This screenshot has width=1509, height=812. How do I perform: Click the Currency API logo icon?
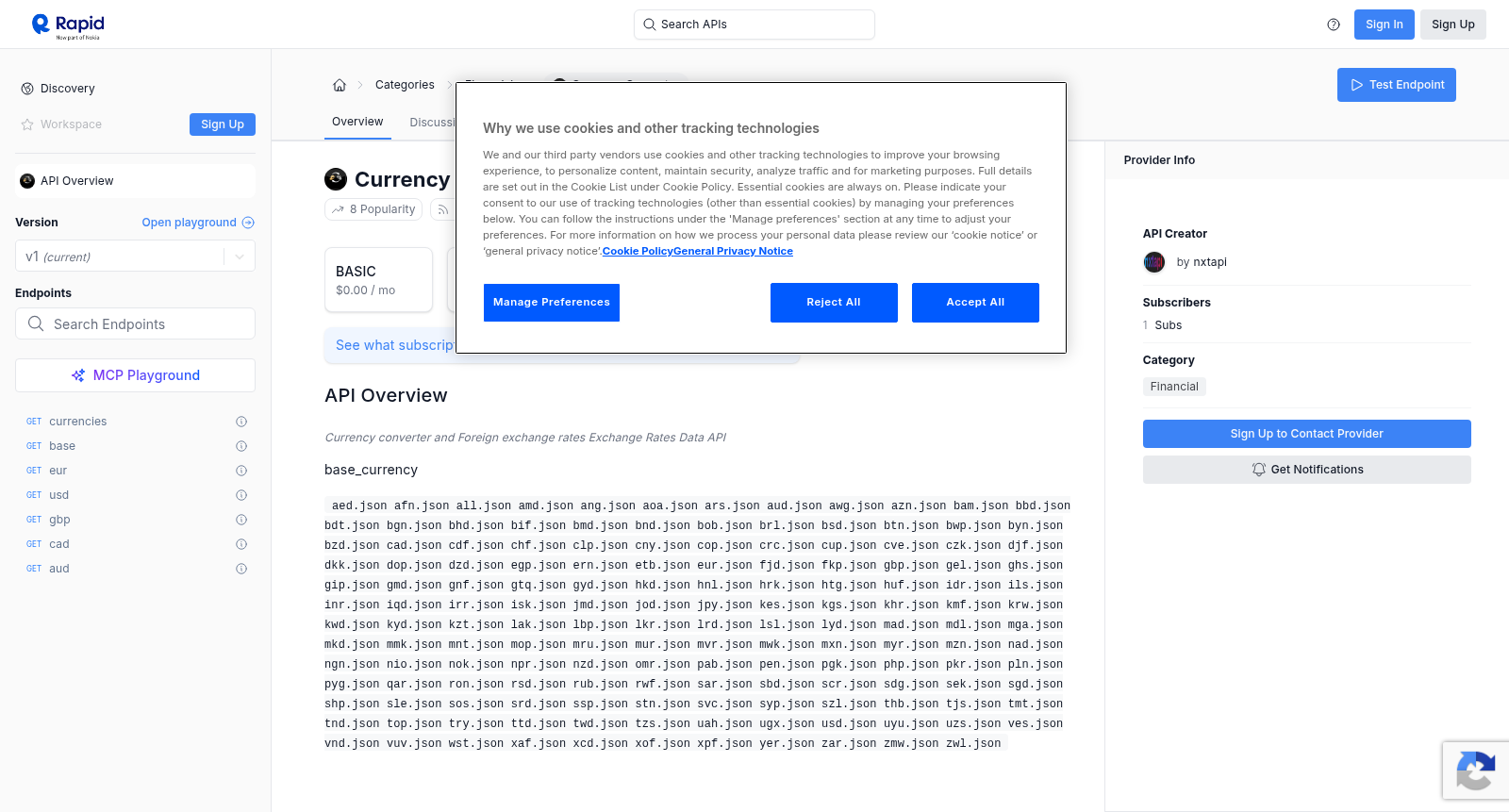click(336, 179)
